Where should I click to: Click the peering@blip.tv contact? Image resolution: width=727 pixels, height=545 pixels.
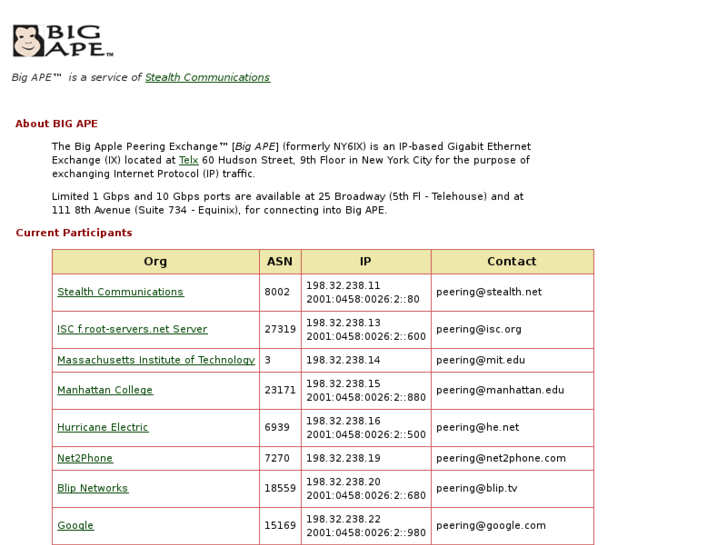476,488
